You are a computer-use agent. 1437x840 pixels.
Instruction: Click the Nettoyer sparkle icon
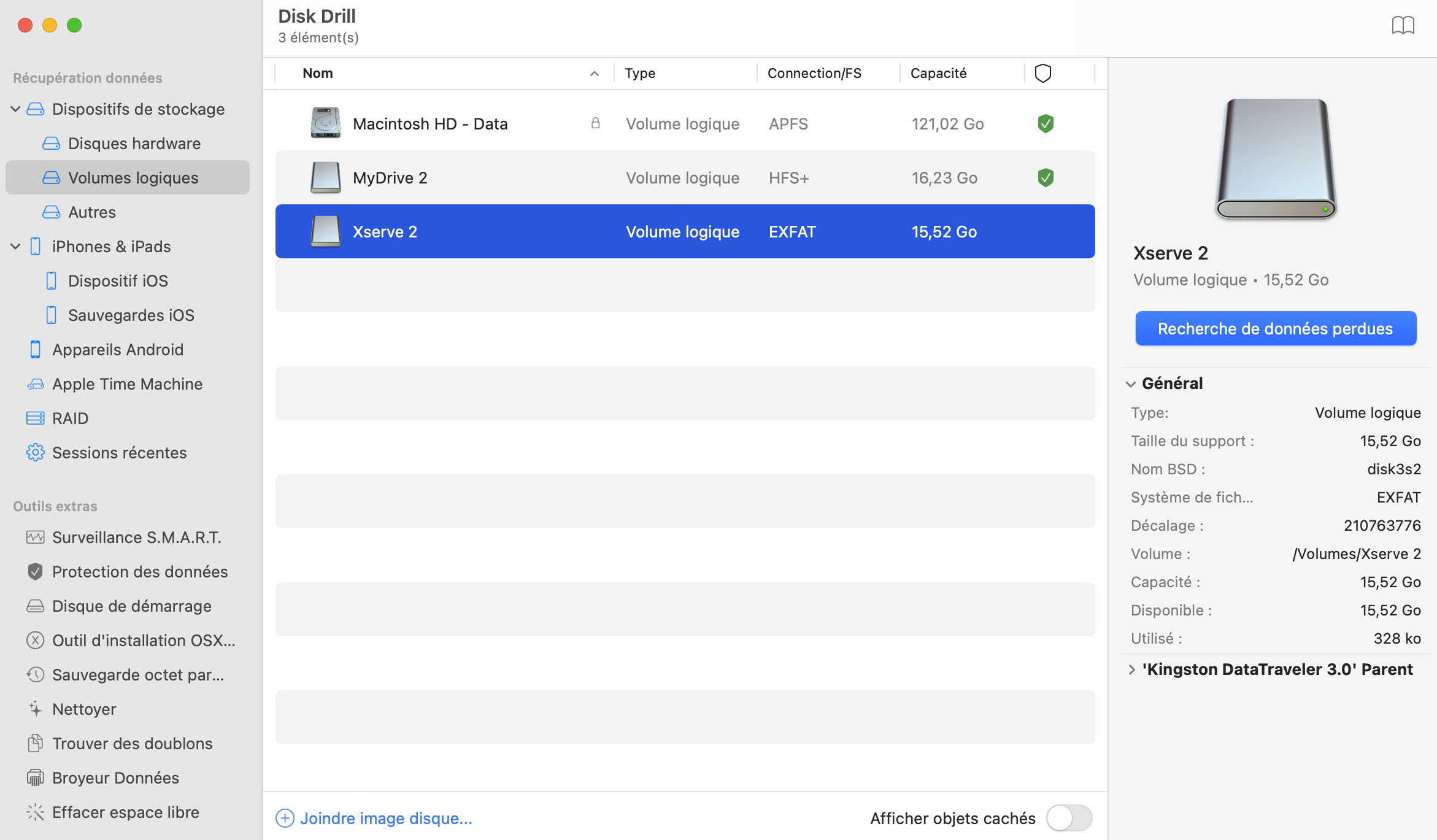point(36,709)
